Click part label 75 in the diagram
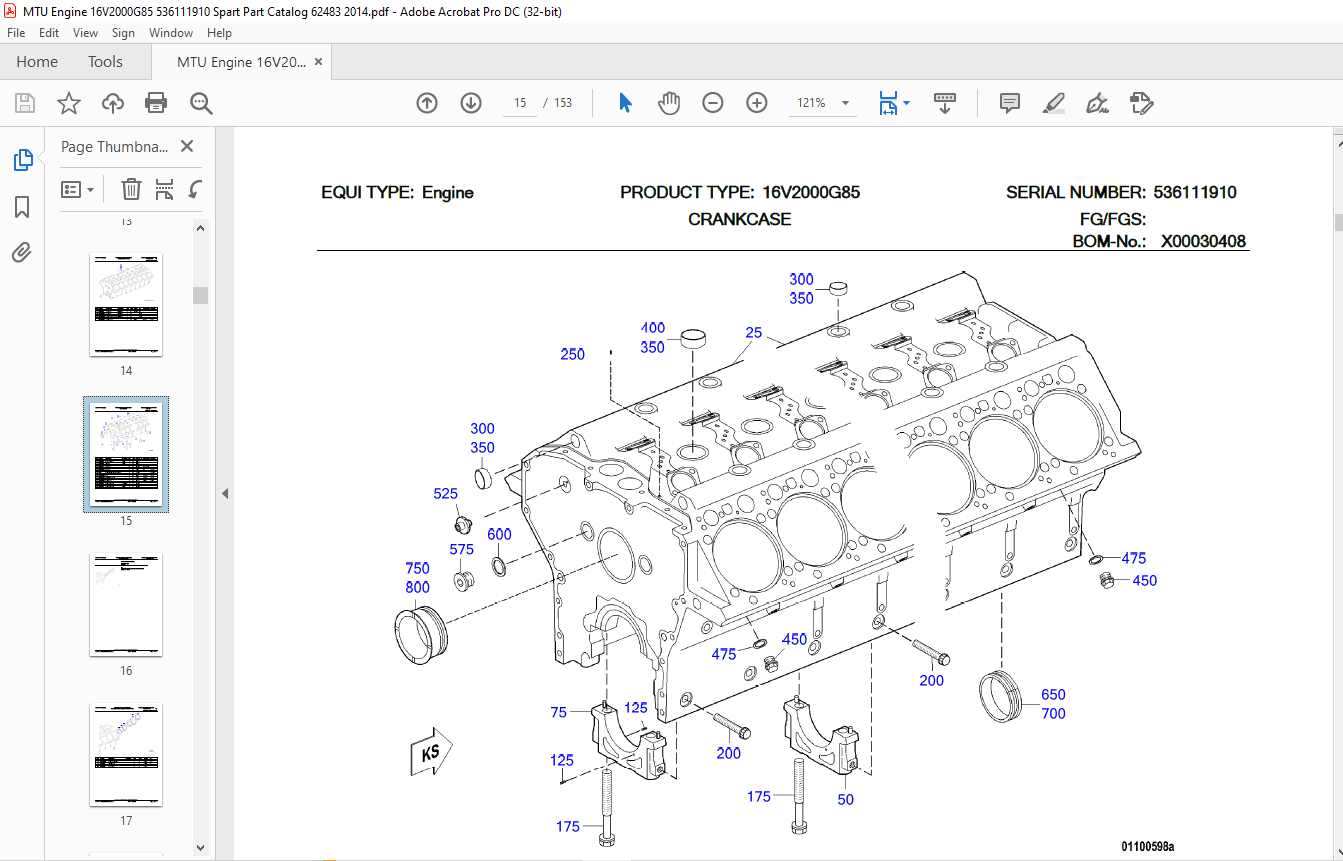 [x=558, y=712]
